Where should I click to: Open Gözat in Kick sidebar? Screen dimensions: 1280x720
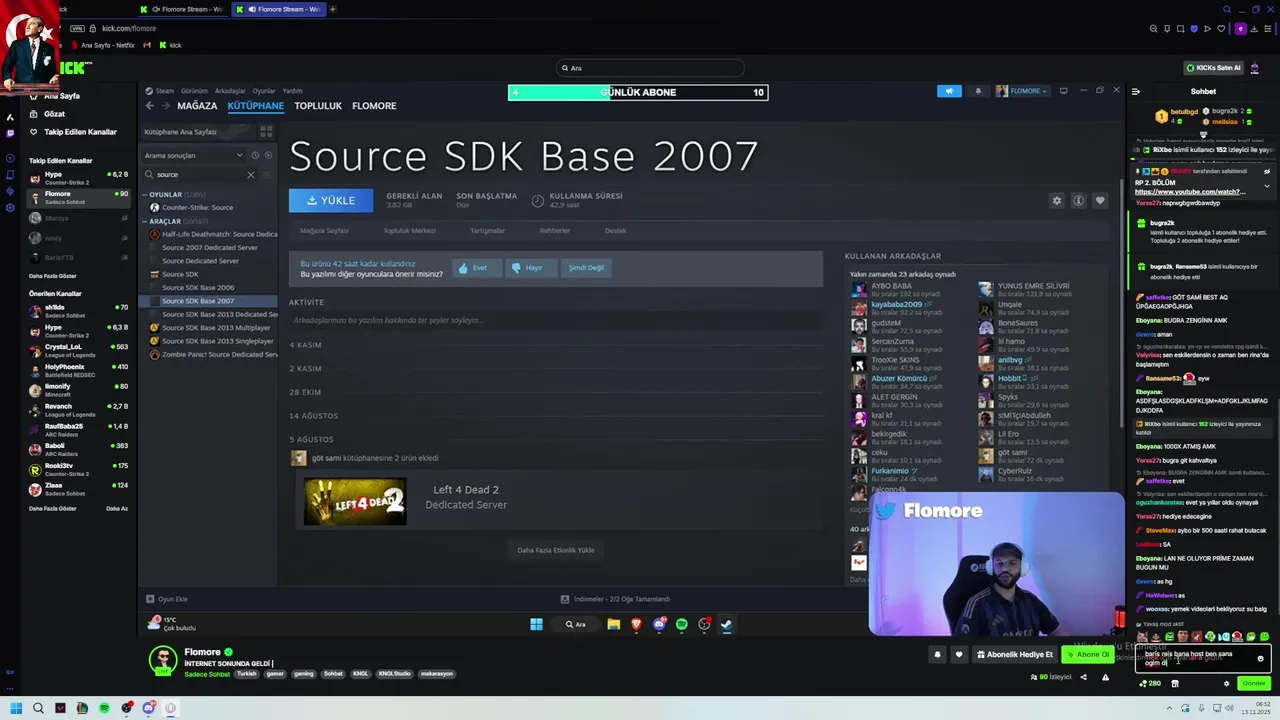[x=48, y=114]
